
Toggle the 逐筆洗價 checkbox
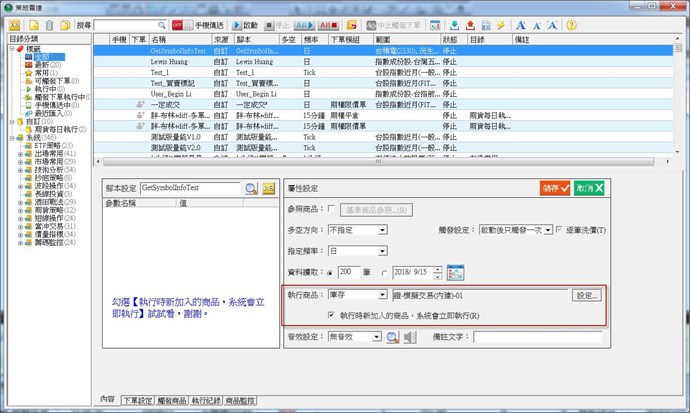tap(560, 229)
